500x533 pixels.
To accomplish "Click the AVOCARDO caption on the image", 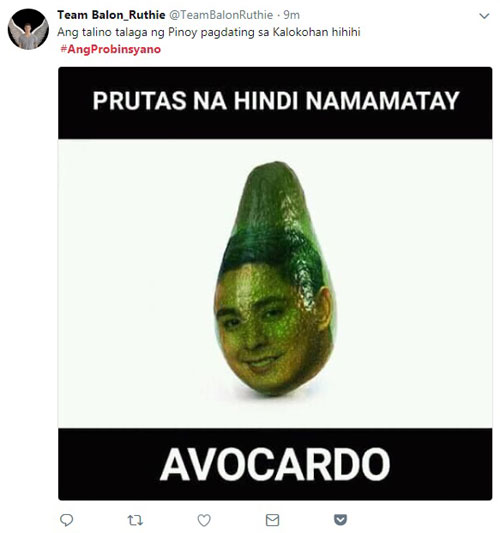I will (275, 464).
